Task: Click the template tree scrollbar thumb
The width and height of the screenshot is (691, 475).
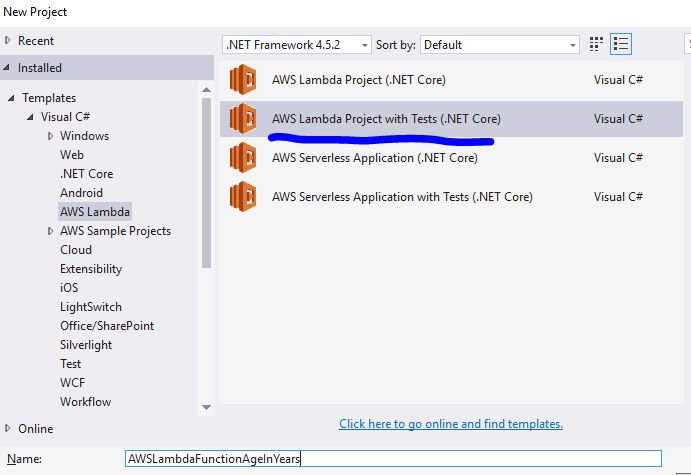Action: pyautogui.click(x=206, y=182)
